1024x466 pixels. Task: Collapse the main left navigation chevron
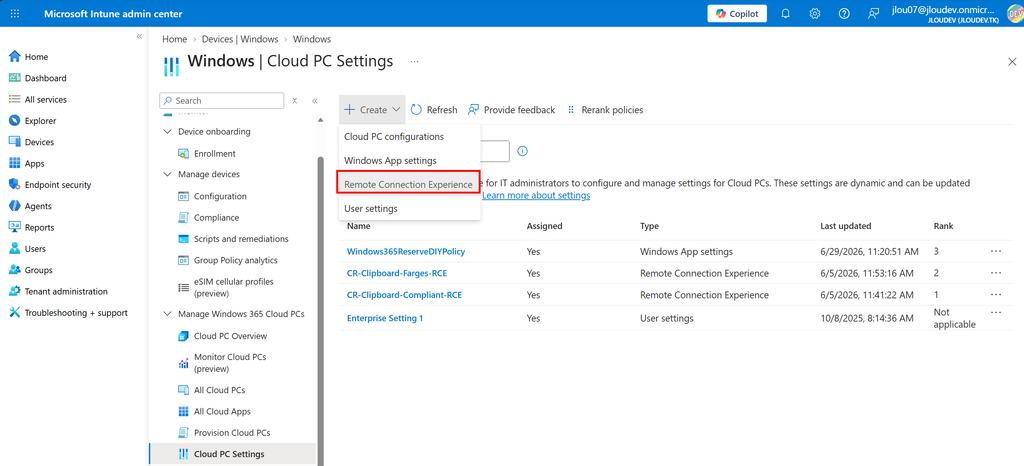click(x=139, y=37)
